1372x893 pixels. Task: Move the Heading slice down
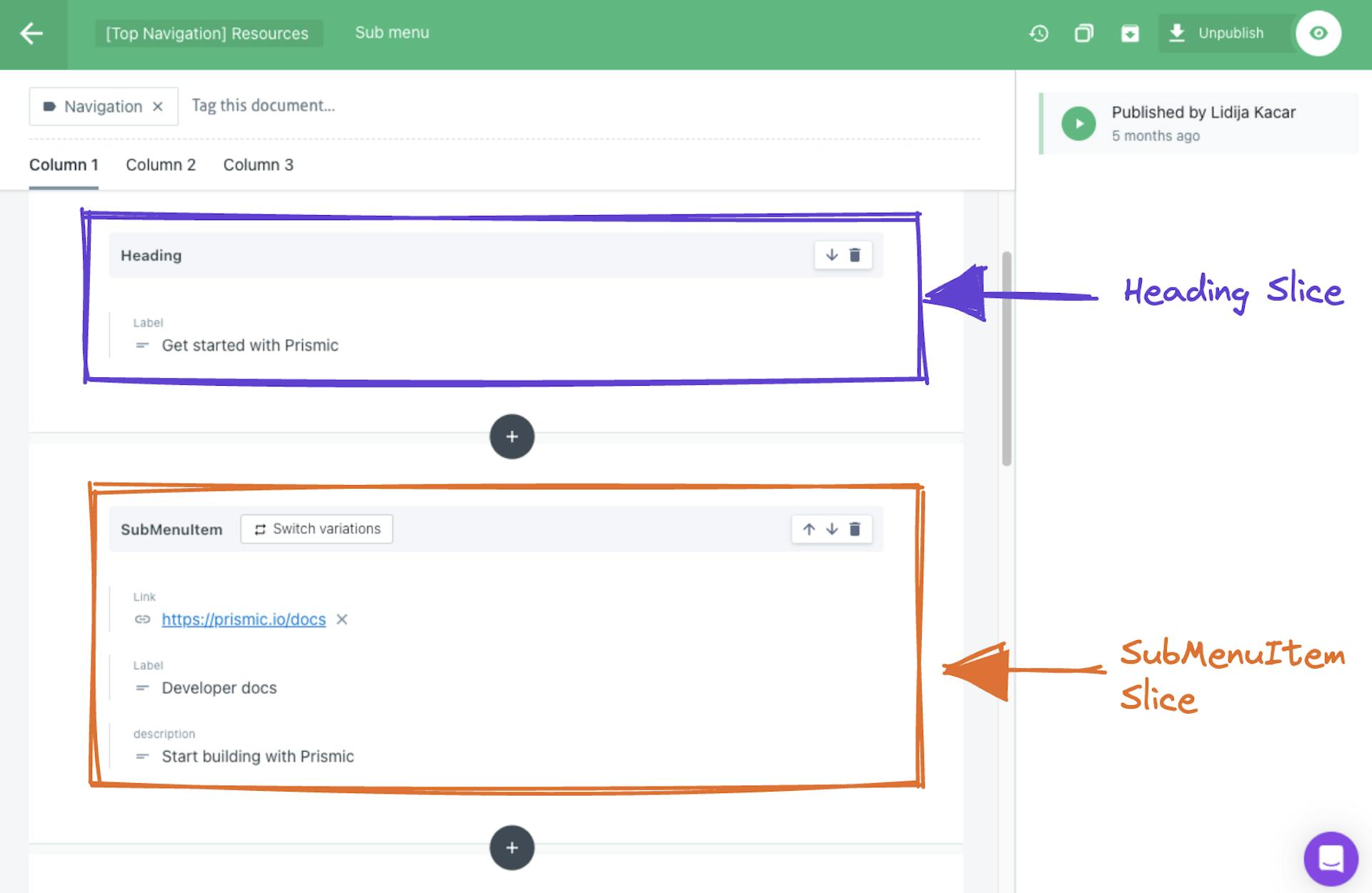coord(830,254)
